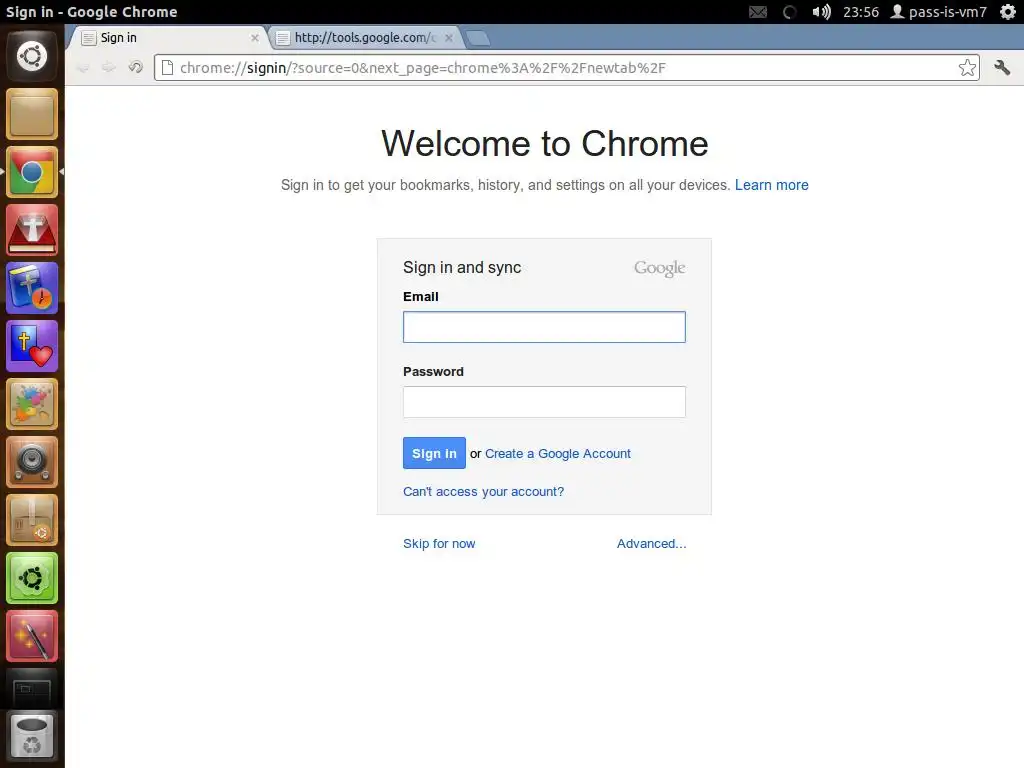Open the Advanced... link

[652, 543]
